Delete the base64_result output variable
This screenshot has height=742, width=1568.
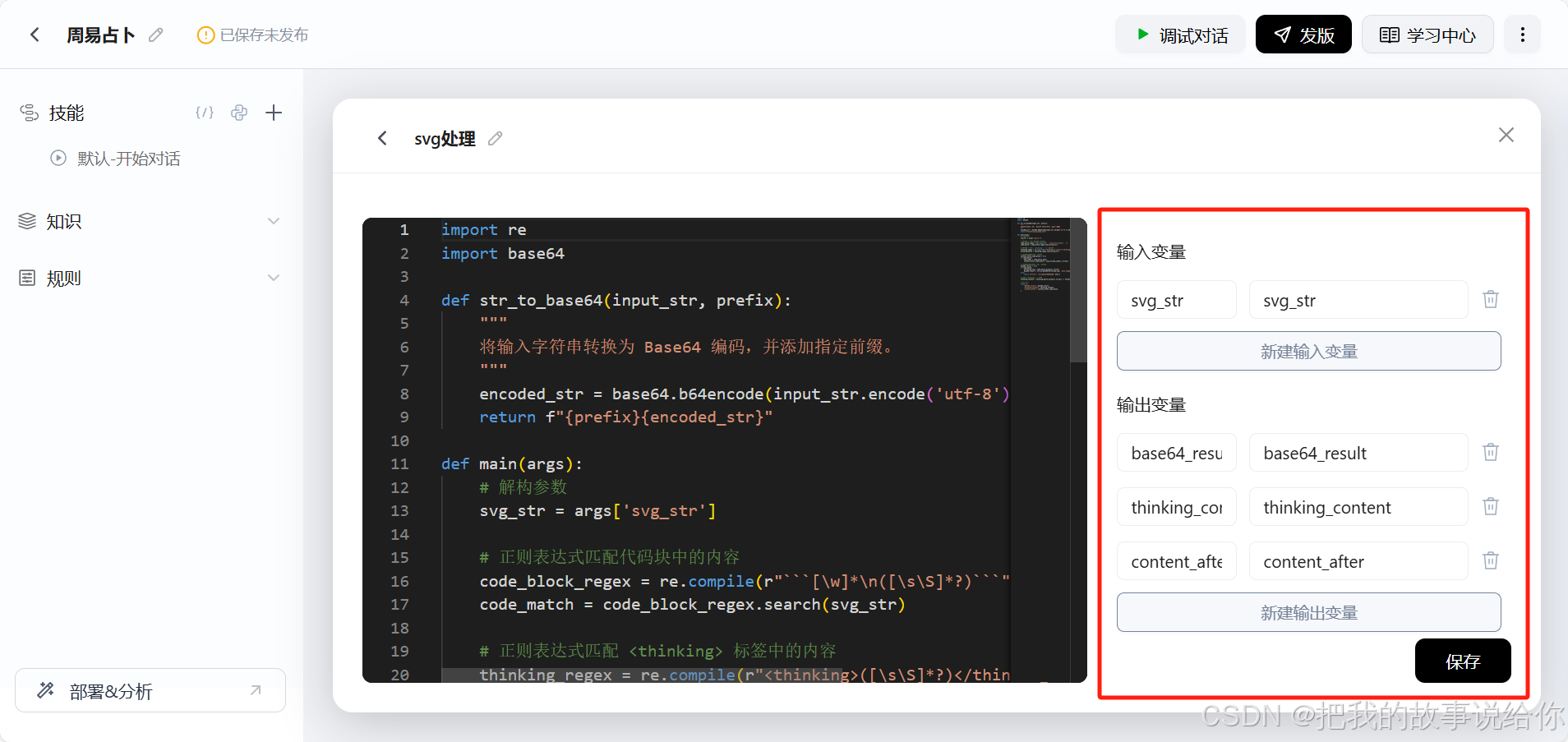point(1491,452)
